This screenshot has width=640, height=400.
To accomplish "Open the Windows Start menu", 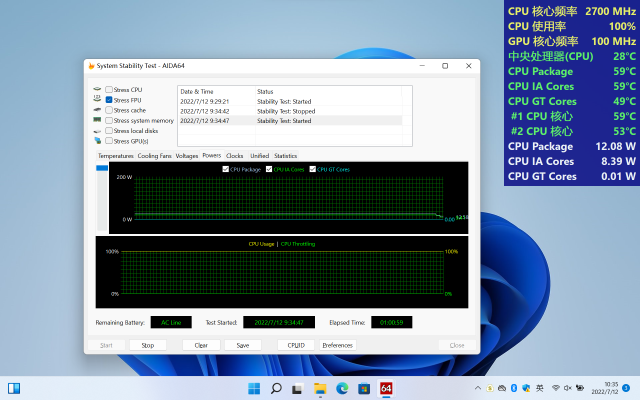I will coord(254,388).
